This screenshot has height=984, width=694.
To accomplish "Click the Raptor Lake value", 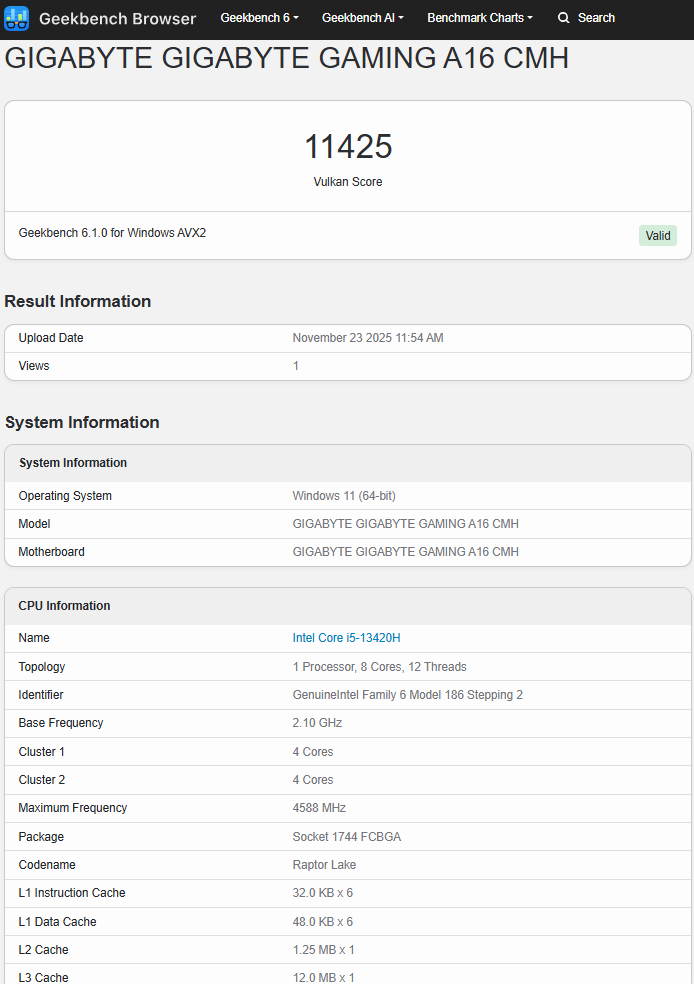I will 324,865.
